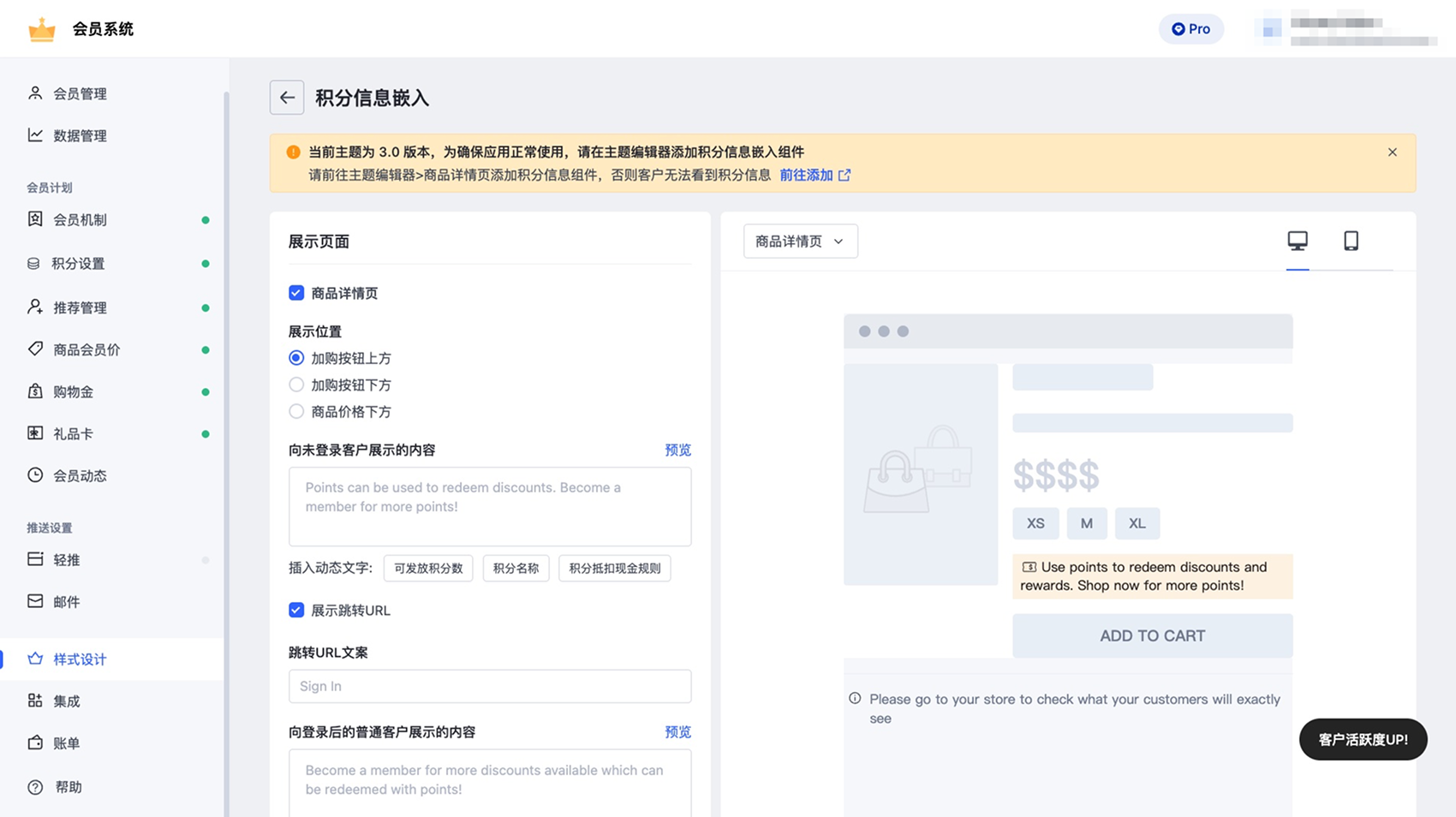Viewport: 1456px width, 817px height.
Task: Click the crown logo in header
Action: click(42, 30)
